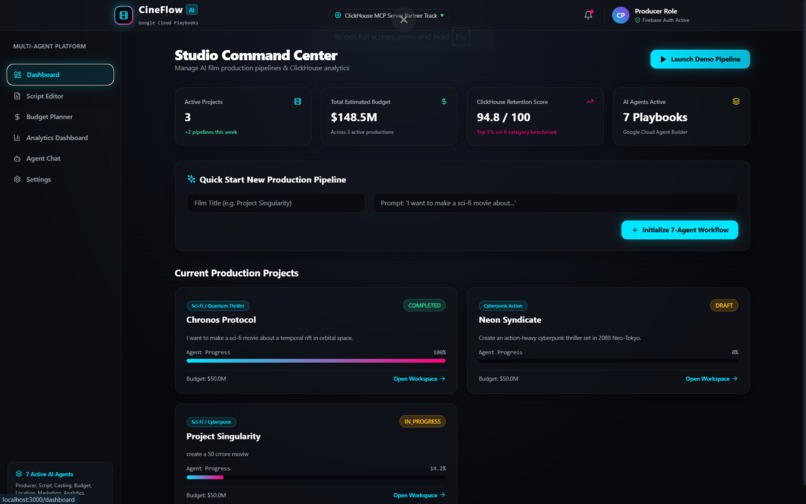The width and height of the screenshot is (806, 504).
Task: Click the Dashboard grid icon in sidebar
Action: (x=17, y=75)
